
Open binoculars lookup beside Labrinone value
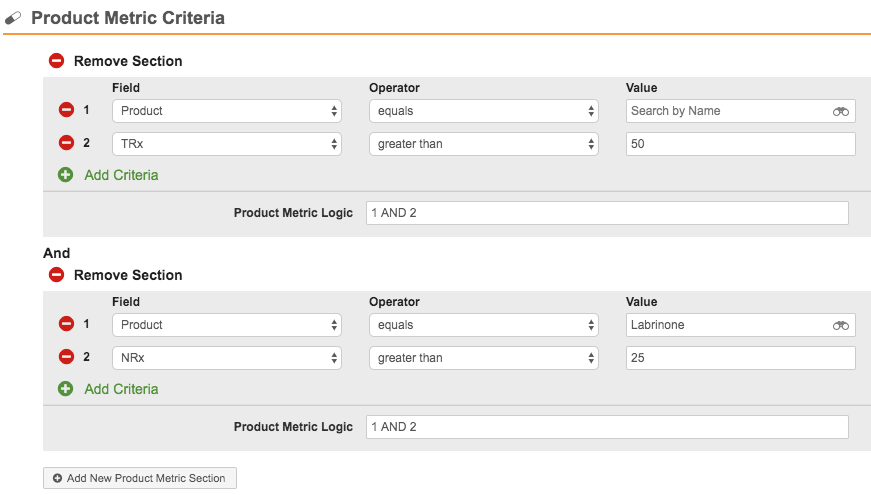pos(840,325)
